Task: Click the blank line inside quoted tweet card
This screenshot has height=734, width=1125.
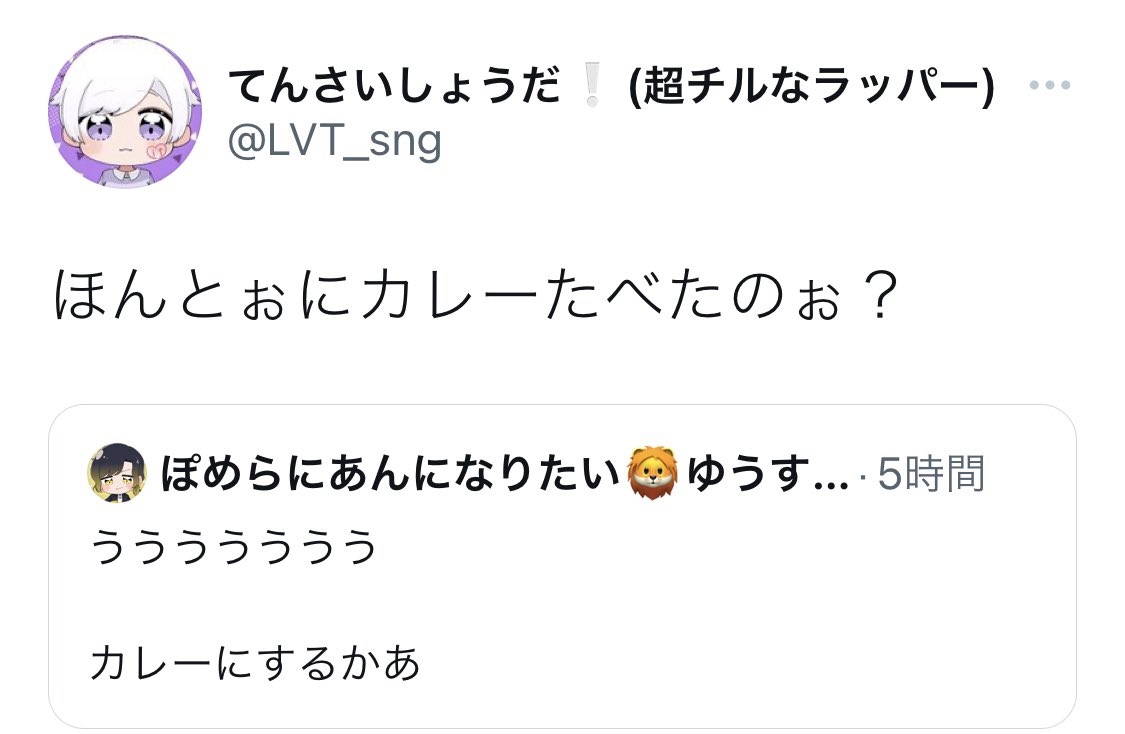Action: click(562, 604)
